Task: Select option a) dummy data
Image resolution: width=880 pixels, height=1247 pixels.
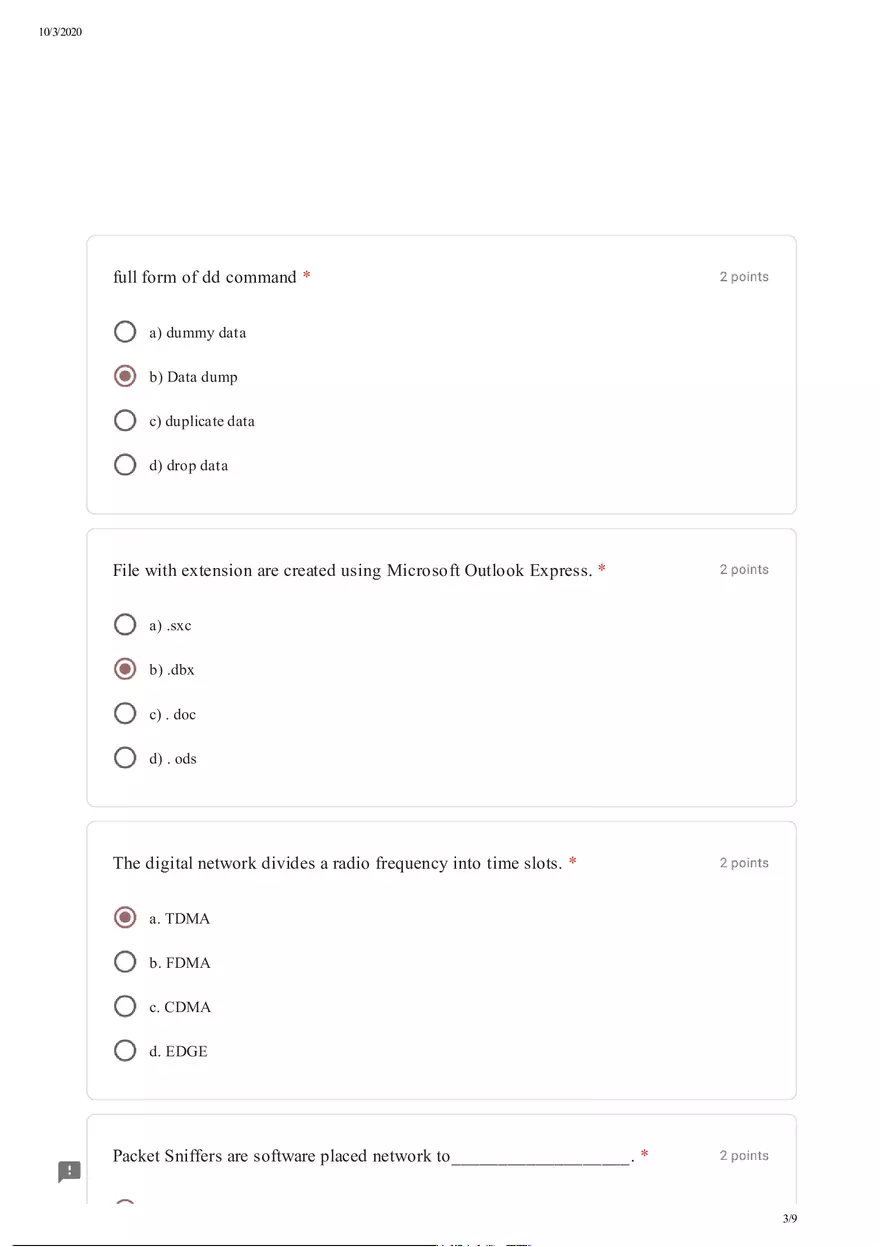Action: [125, 331]
